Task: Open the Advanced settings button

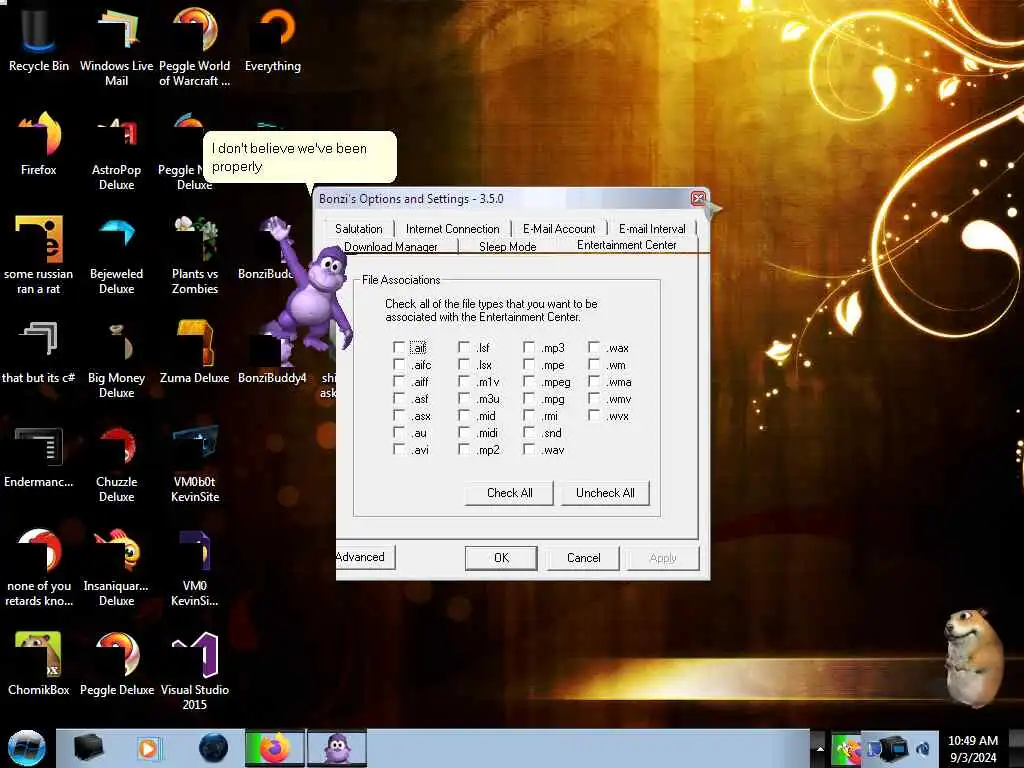Action: pyautogui.click(x=364, y=557)
